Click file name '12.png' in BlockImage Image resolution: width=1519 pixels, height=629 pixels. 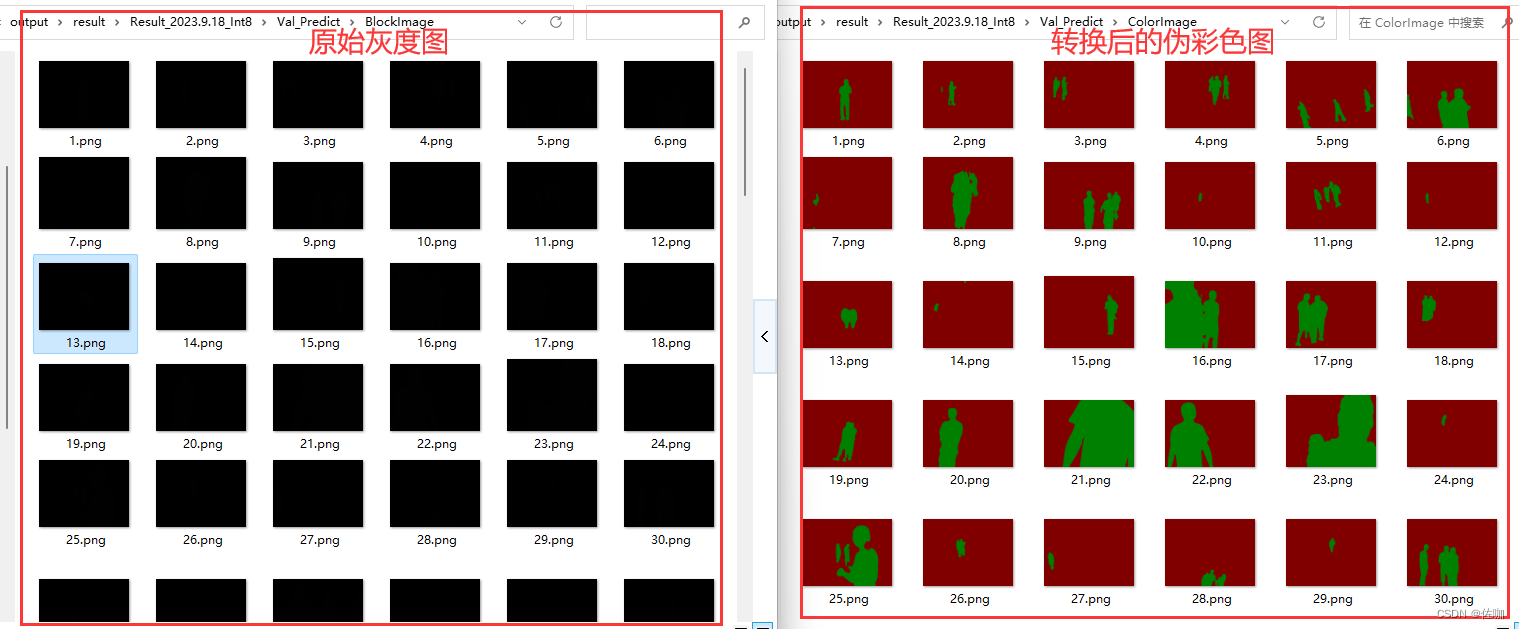tap(671, 242)
